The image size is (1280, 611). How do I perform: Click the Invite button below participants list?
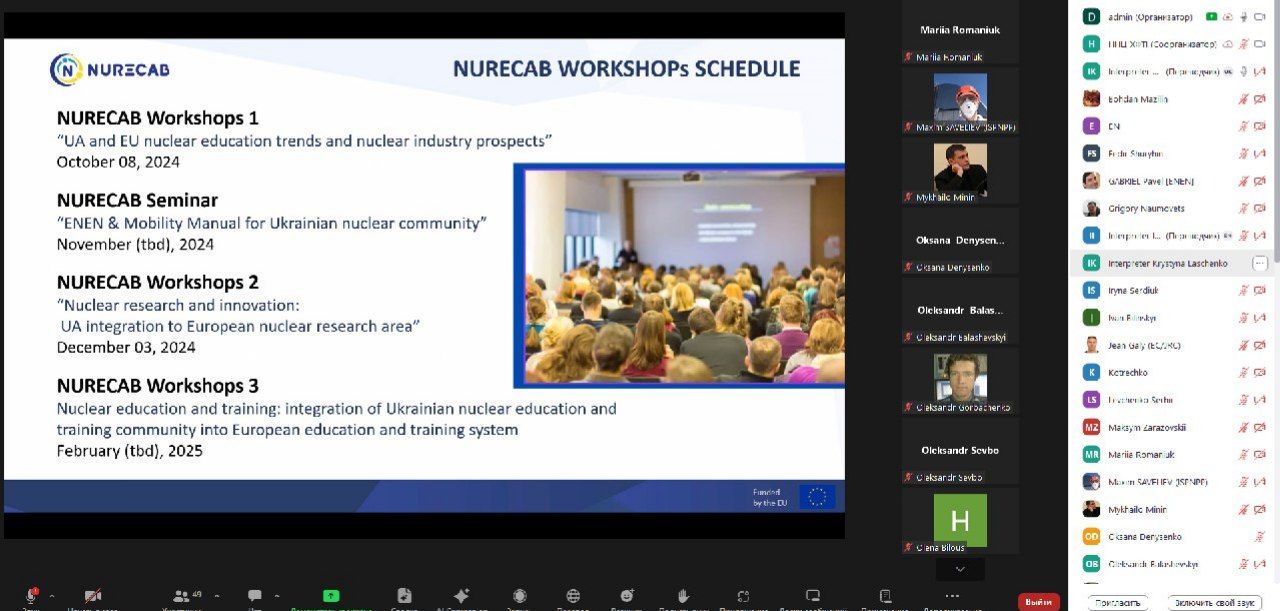coord(1117,603)
